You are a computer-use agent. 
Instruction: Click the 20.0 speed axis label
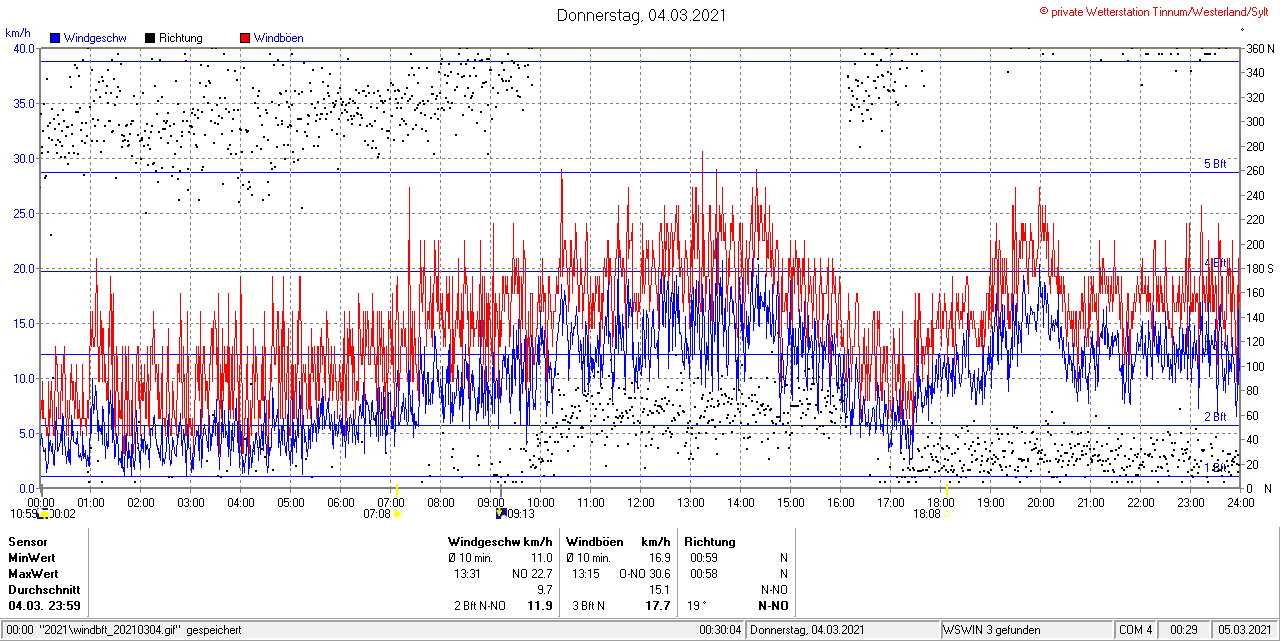(24, 268)
